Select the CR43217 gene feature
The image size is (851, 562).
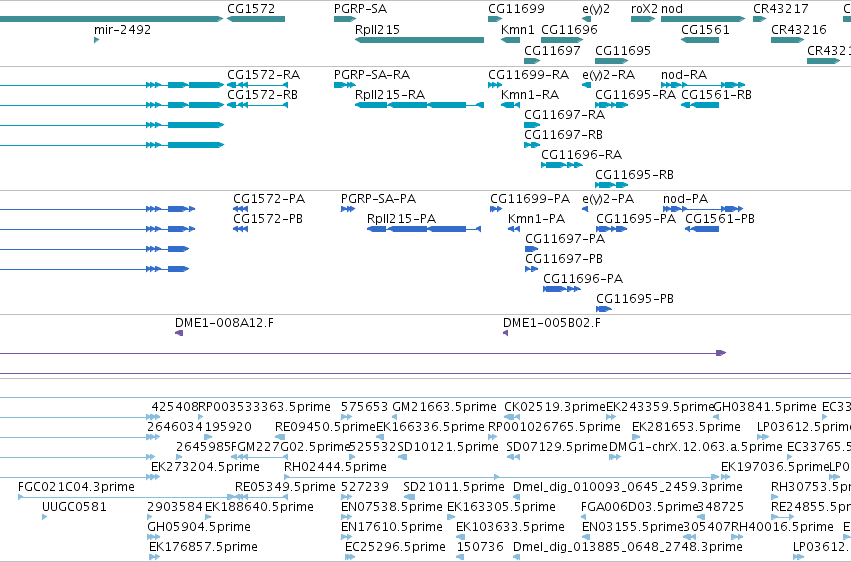click(759, 19)
